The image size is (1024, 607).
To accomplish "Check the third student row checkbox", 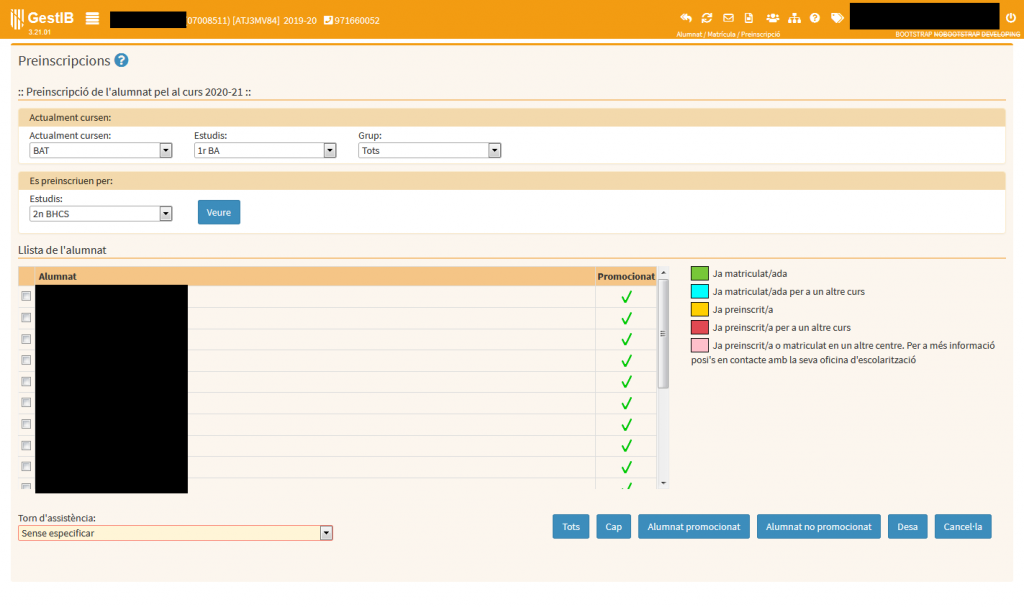I will pos(26,339).
